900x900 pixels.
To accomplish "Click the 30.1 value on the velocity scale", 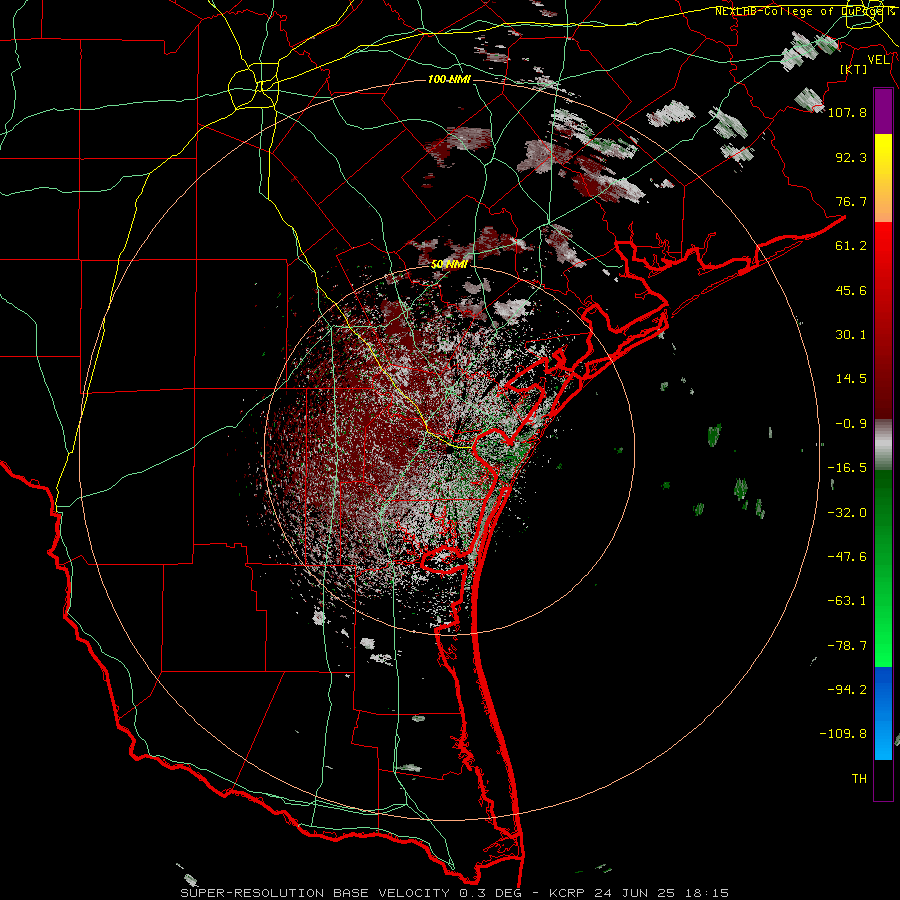I will (x=851, y=335).
